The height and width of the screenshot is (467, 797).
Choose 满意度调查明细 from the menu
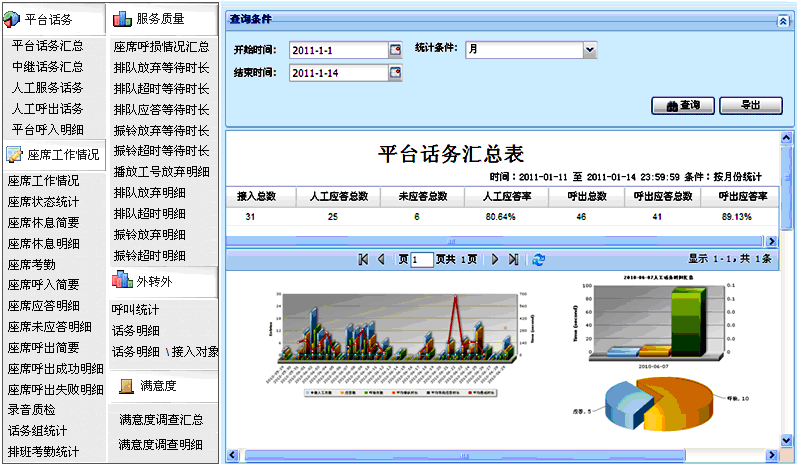pyautogui.click(x=160, y=444)
